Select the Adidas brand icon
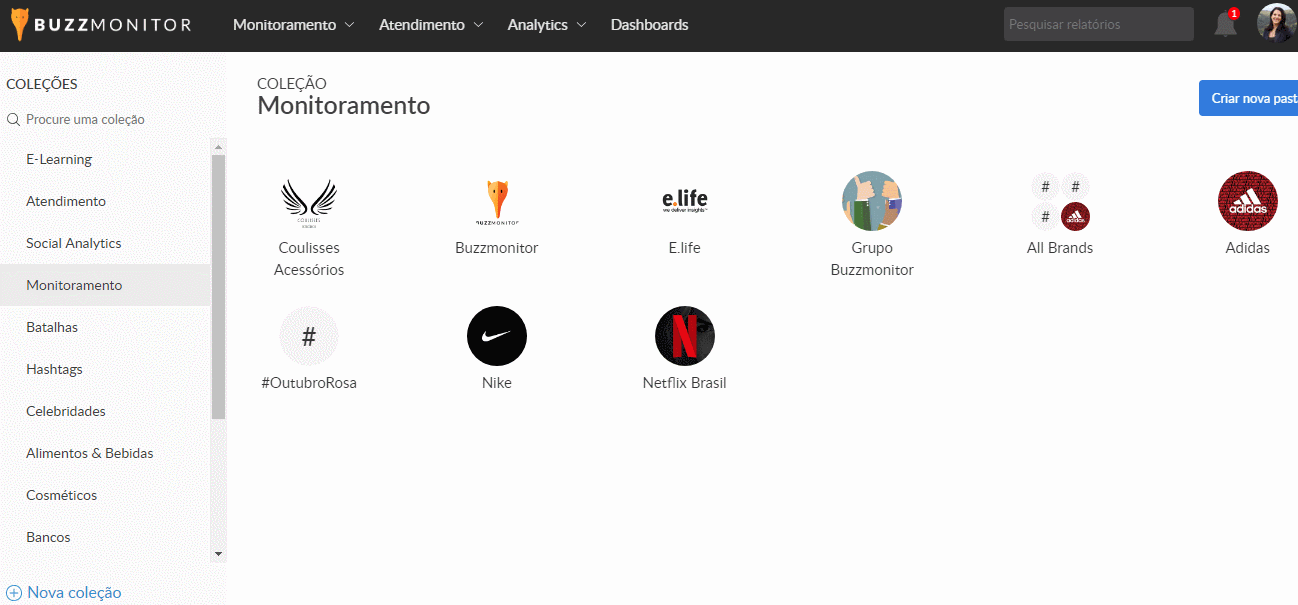Screen dimensions: 1298x605 click(x=1247, y=201)
